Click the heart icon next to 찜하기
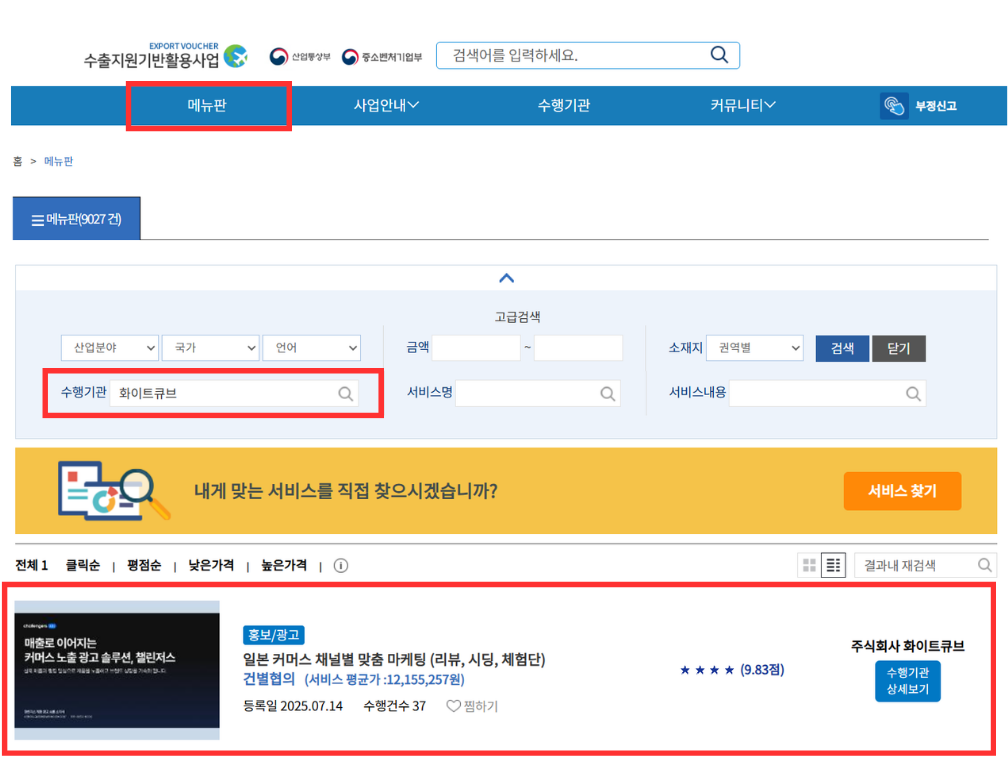1008x757 pixels. pyautogui.click(x=453, y=706)
